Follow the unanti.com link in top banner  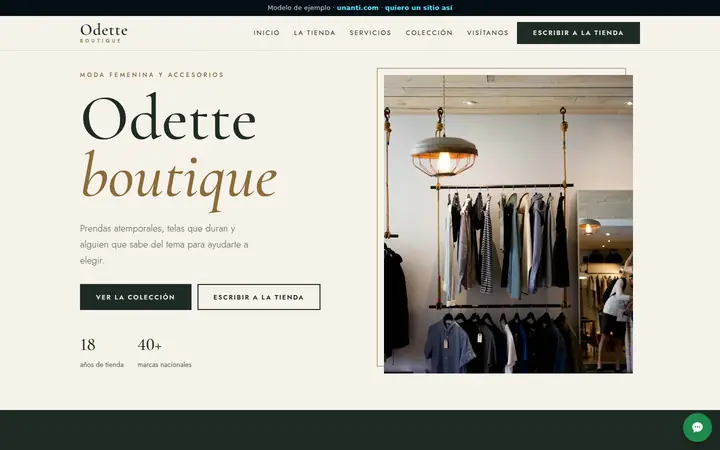pyautogui.click(x=358, y=8)
